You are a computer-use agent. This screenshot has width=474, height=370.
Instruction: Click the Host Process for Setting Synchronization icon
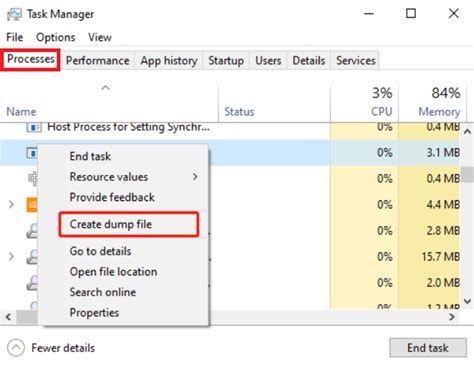pos(34,127)
